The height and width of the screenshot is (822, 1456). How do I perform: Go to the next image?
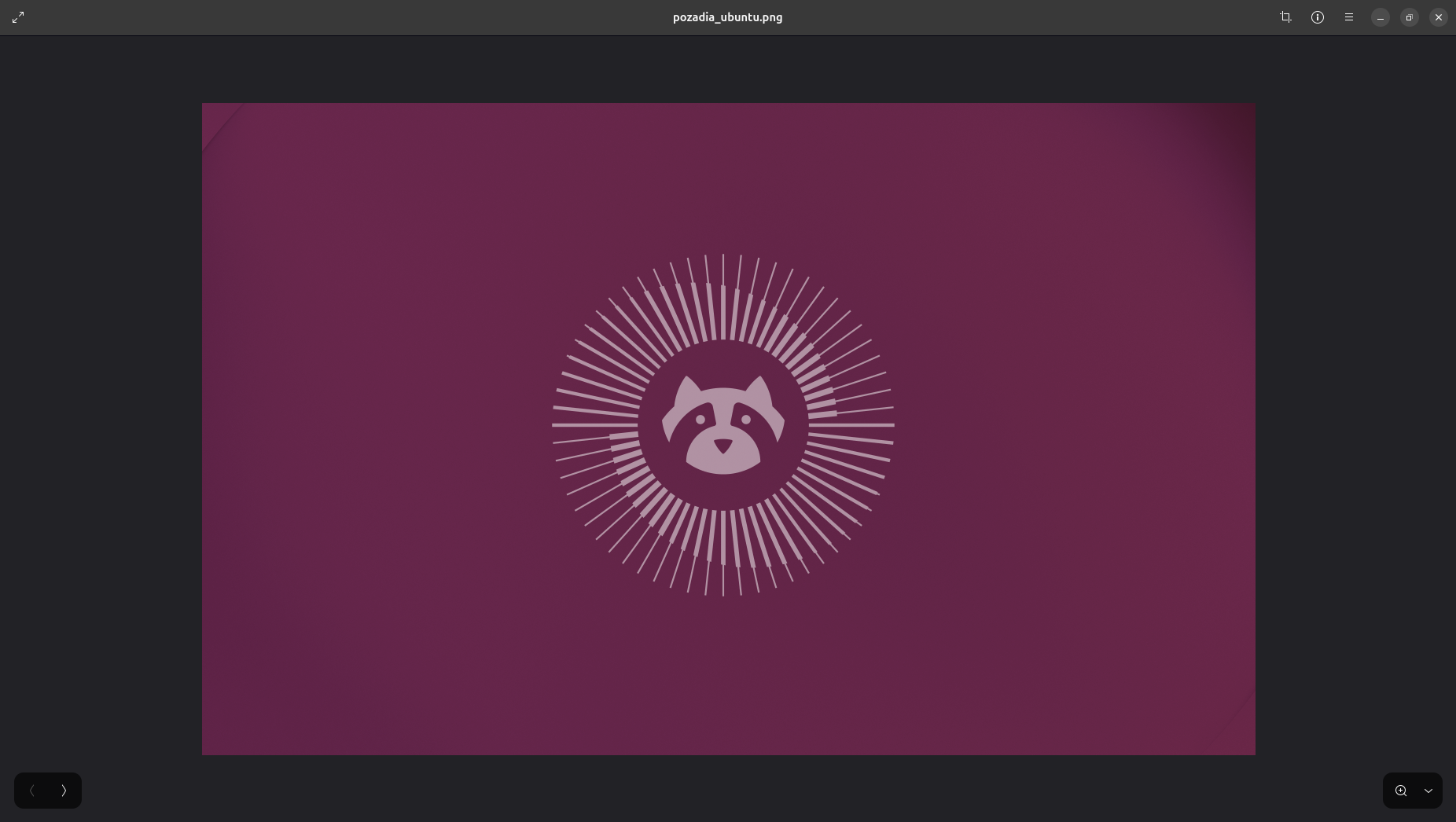(64, 791)
